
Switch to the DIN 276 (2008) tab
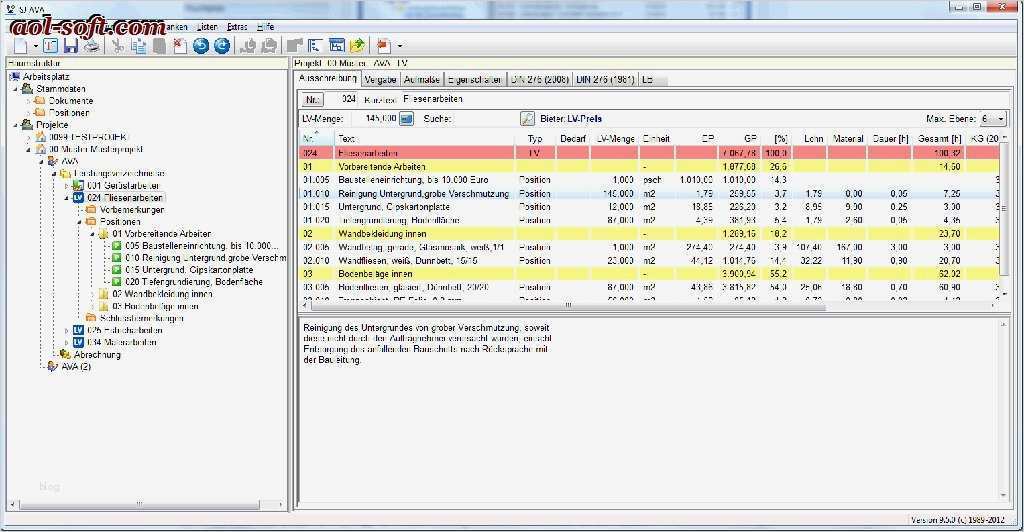[x=539, y=80]
